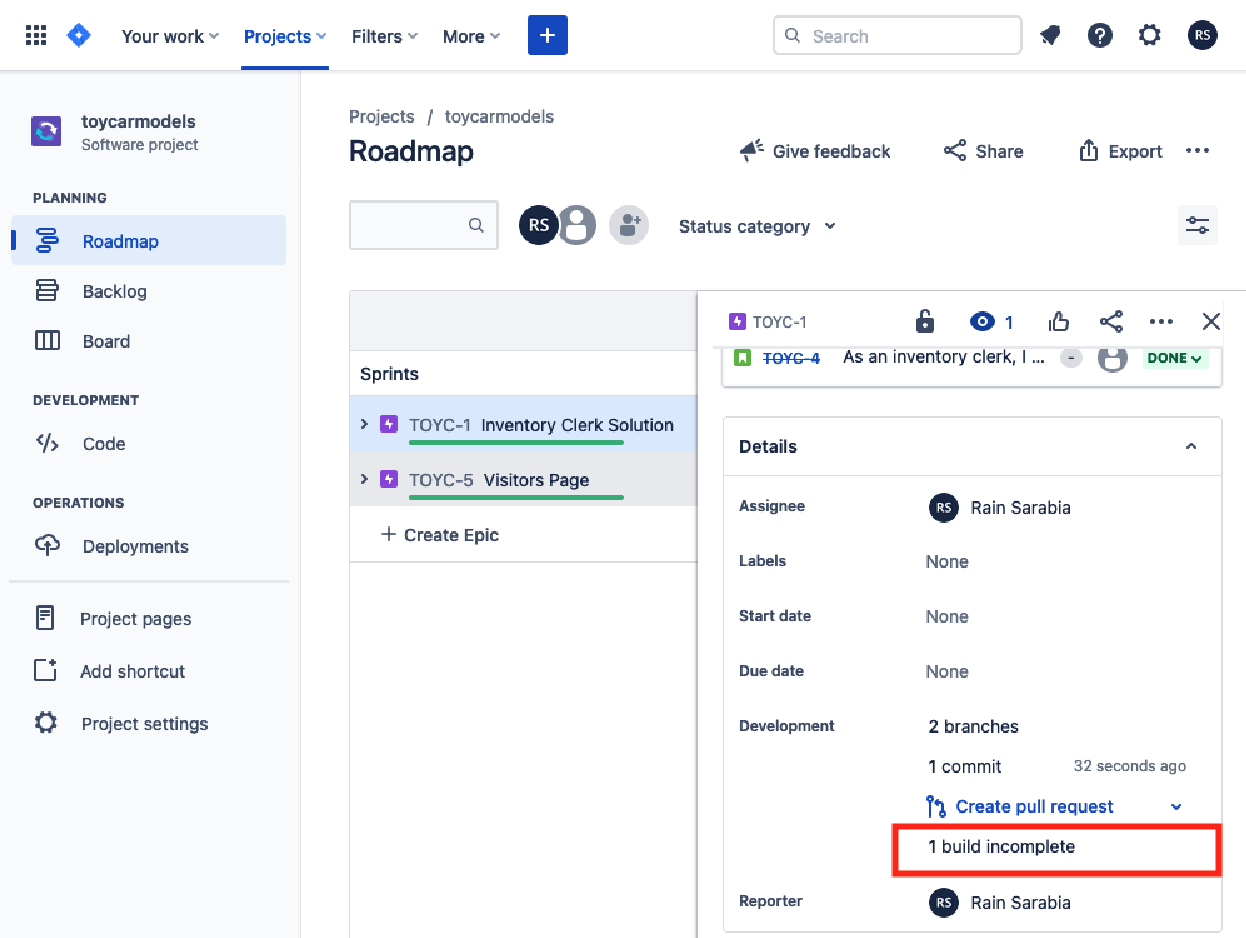Click the Share button on Roadmap
This screenshot has width=1246, height=938.
click(984, 151)
